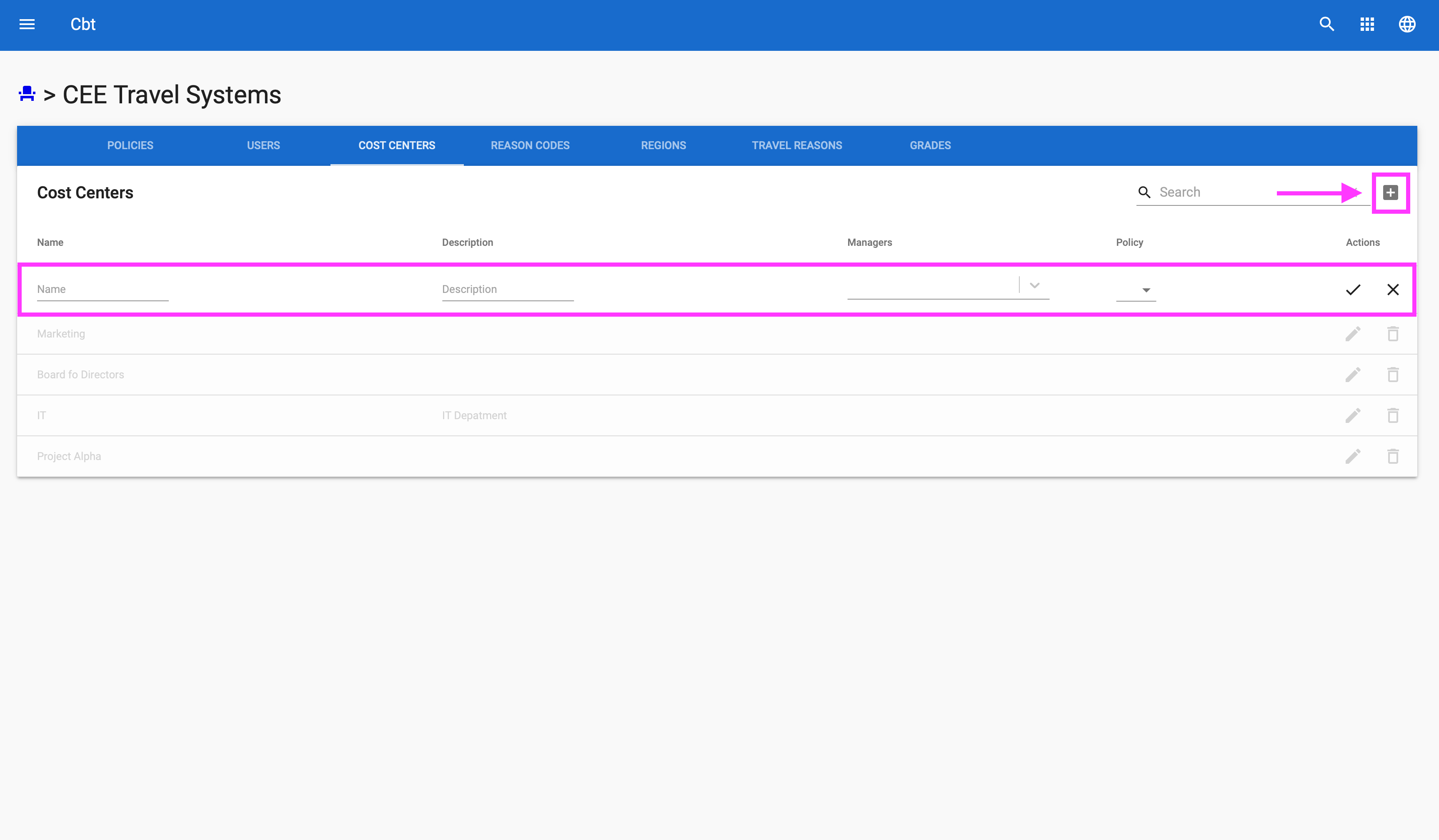Viewport: 1439px width, 840px height.
Task: Delete the Board fo Directors row
Action: [1393, 375]
